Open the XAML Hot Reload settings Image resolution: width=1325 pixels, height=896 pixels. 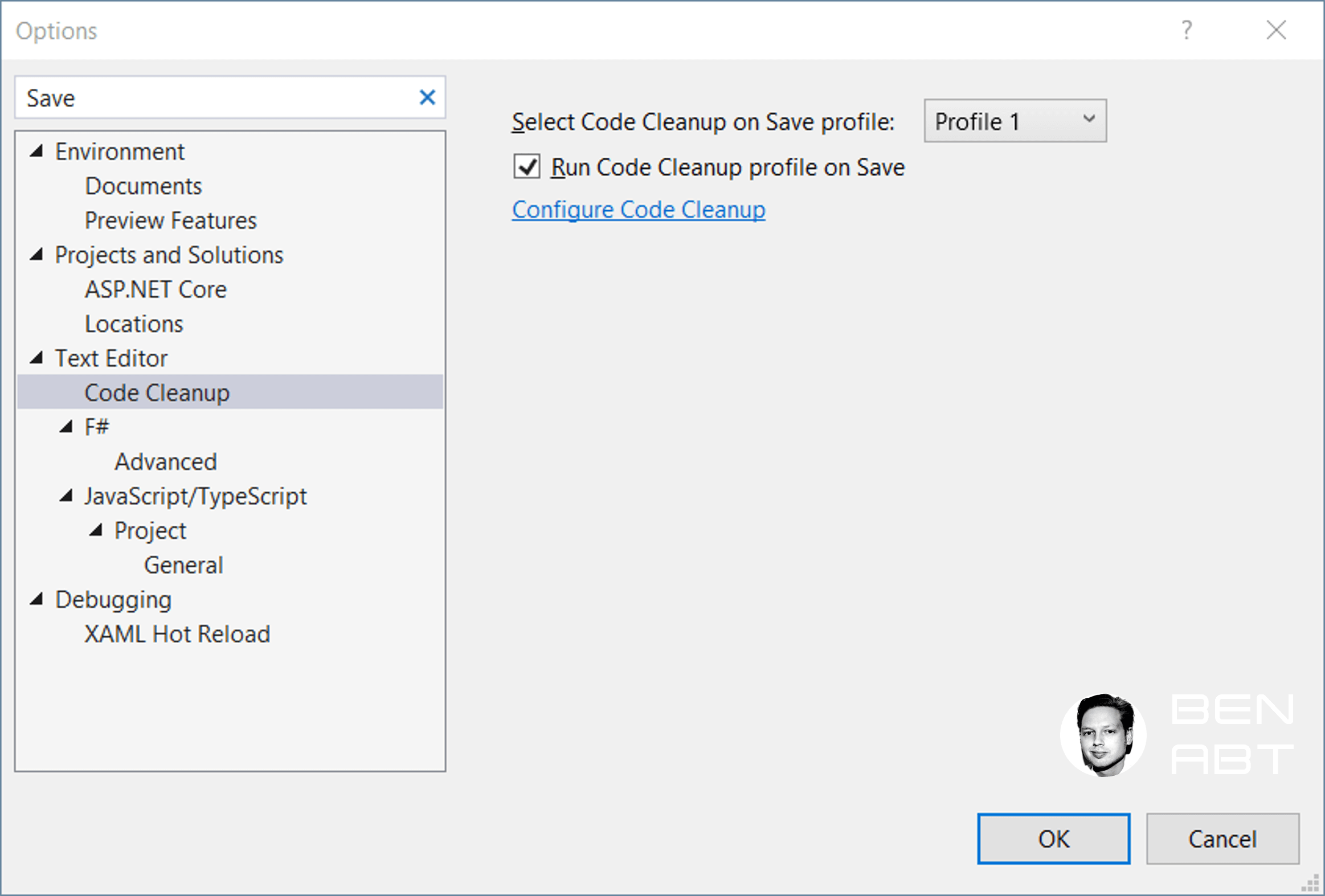(177, 634)
